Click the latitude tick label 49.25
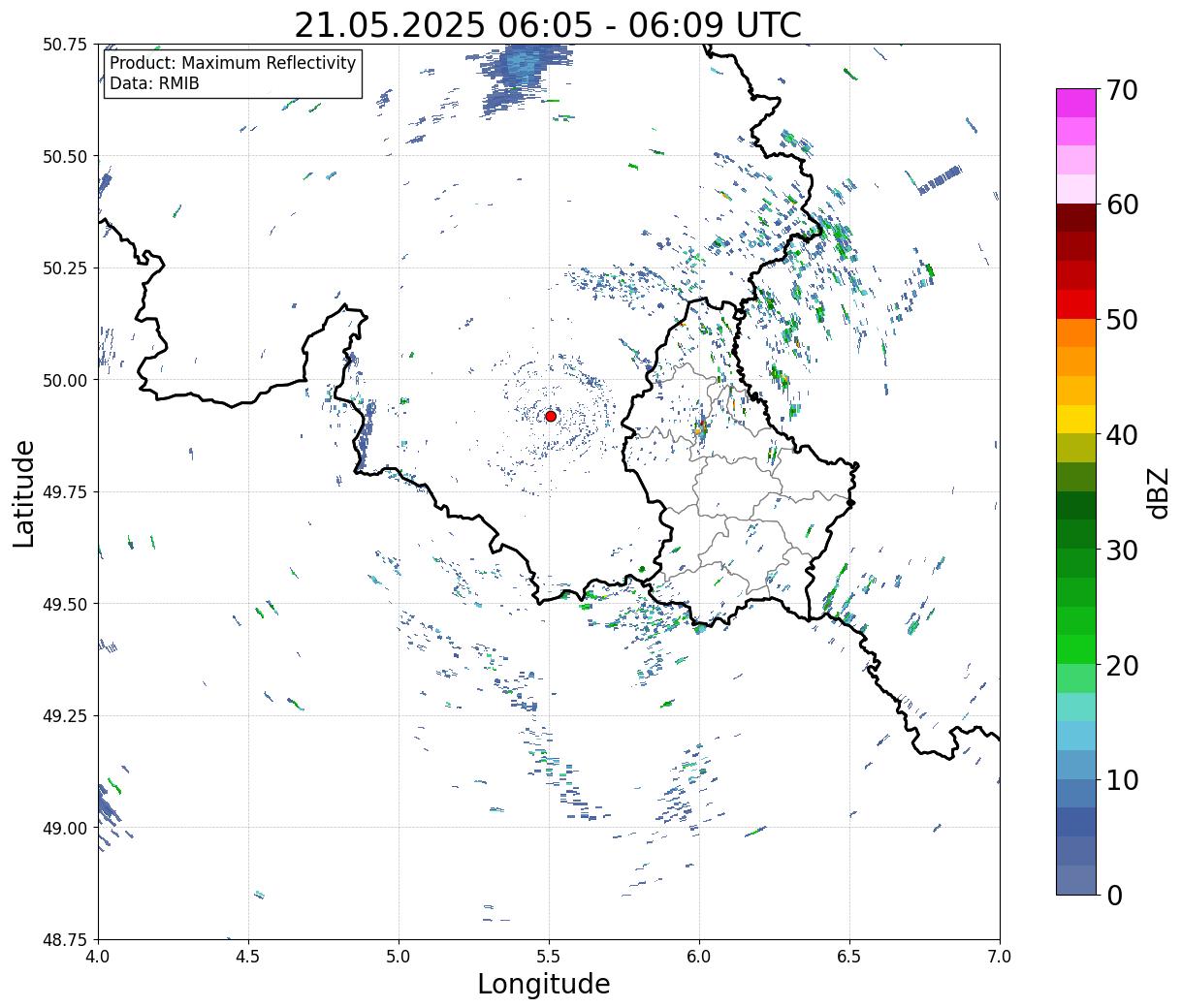Image resolution: width=1182 pixels, height=1008 pixels. pyautogui.click(x=65, y=716)
